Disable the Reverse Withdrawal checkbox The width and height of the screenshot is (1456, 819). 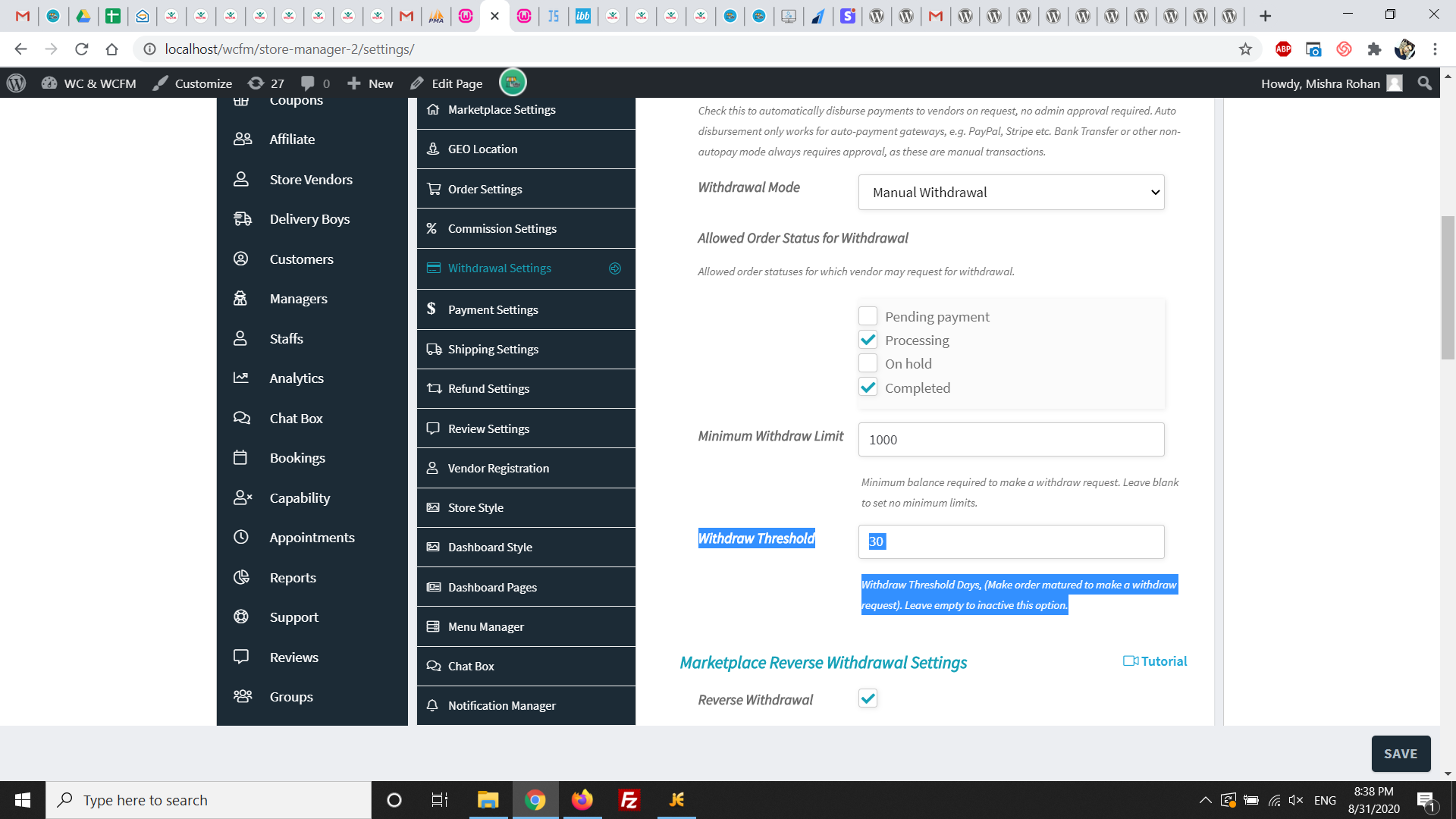point(868,698)
